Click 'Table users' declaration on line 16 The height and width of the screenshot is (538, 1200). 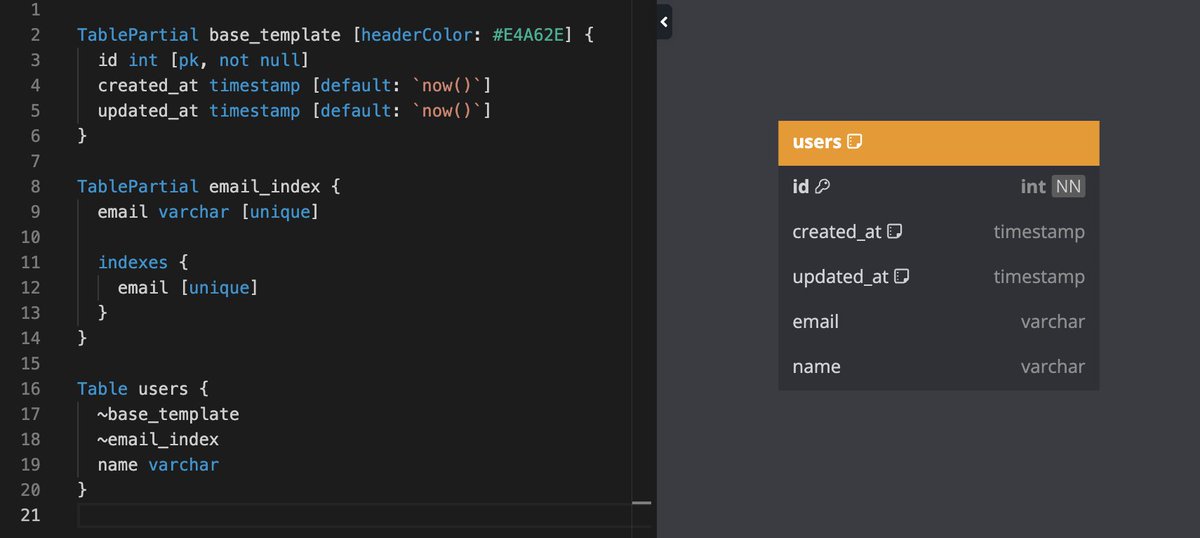point(133,388)
